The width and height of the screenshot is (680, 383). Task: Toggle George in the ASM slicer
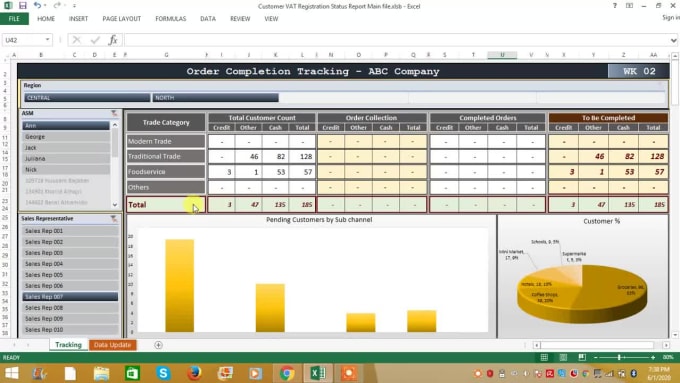tap(66, 137)
